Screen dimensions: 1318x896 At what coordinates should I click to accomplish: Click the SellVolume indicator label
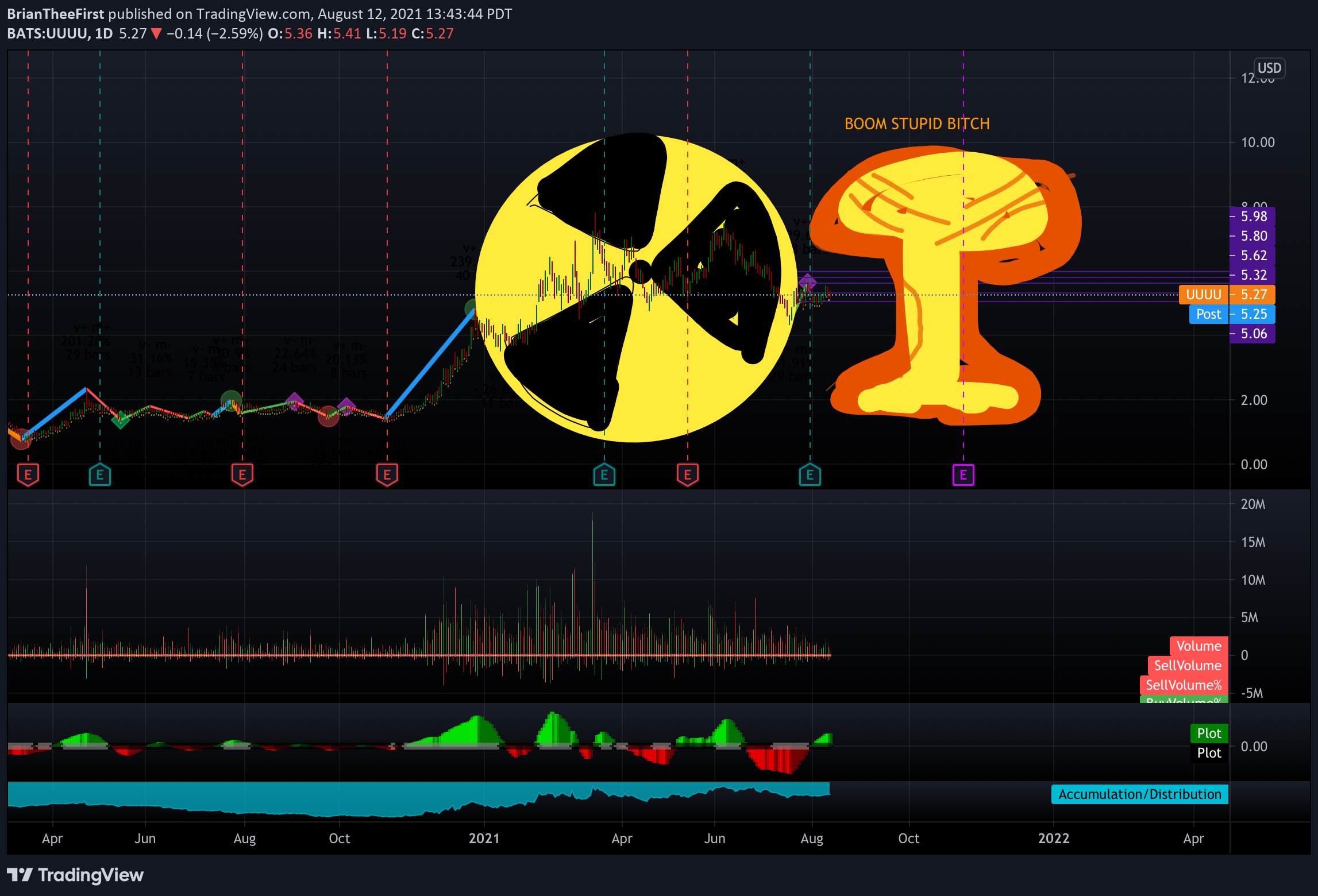(1188, 666)
